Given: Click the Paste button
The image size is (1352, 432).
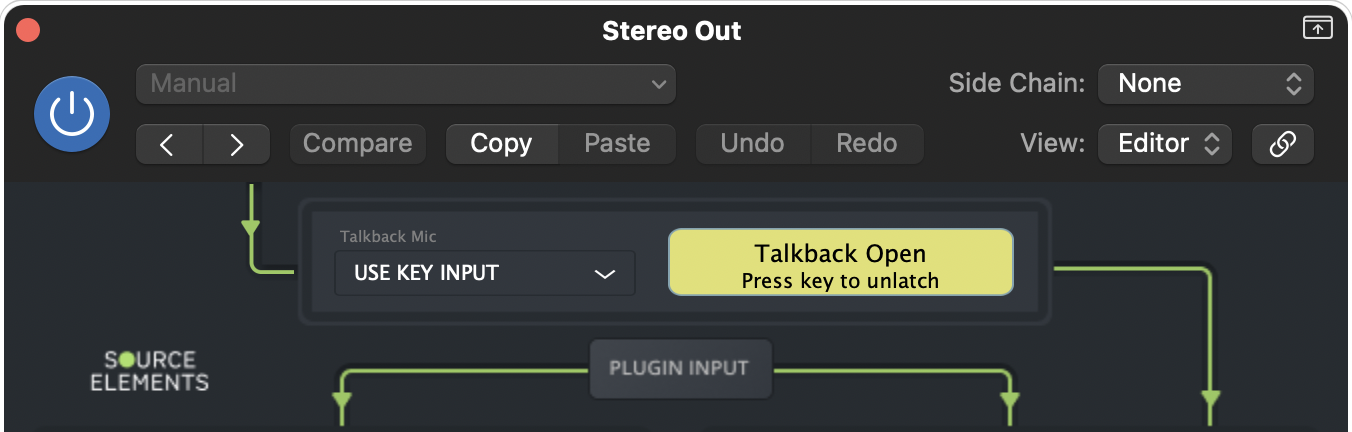Looking at the screenshot, I should click(x=617, y=144).
